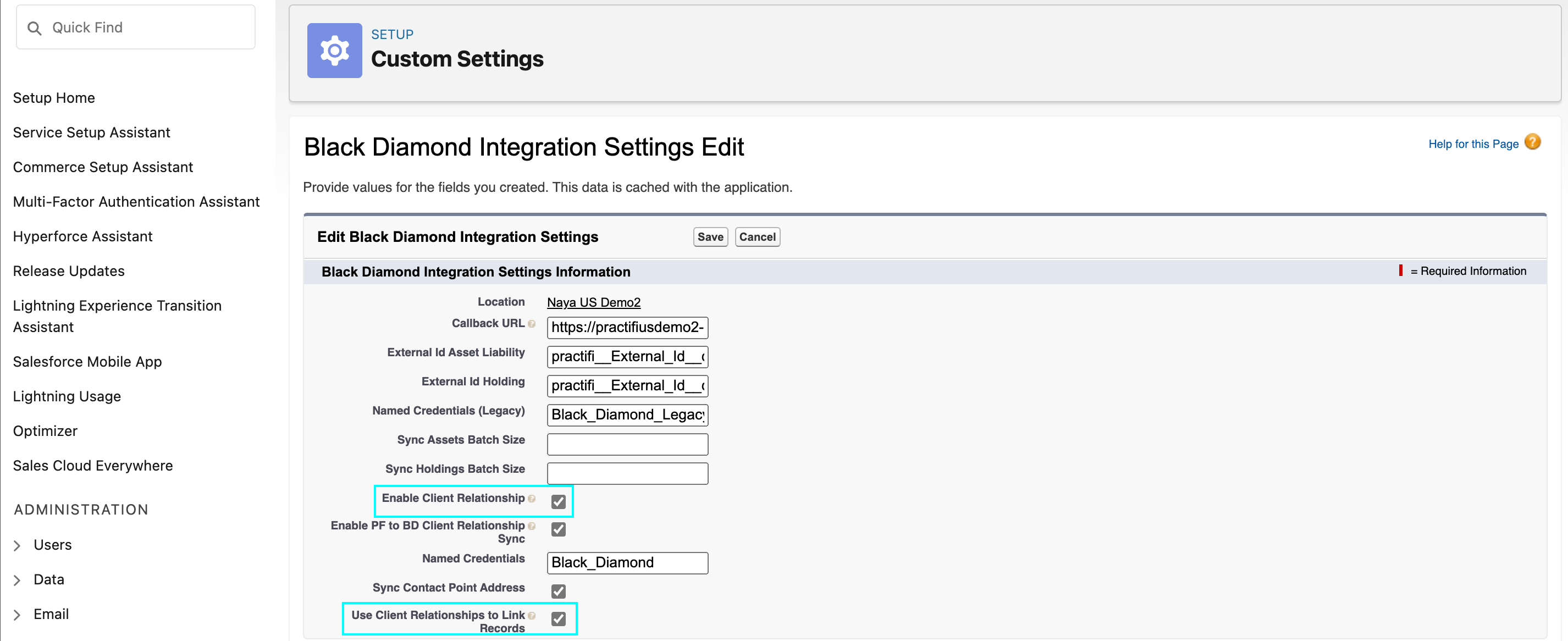Click the External Id Holding field
Viewport: 1568px width, 641px height.
pyautogui.click(x=627, y=386)
